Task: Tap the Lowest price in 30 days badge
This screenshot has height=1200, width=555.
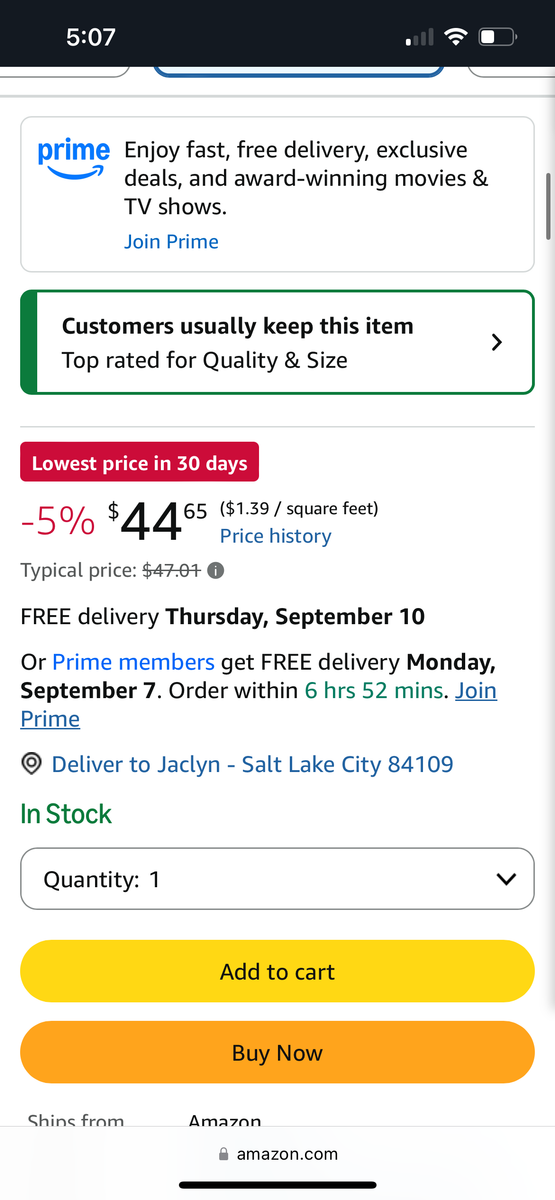Action: (x=140, y=463)
